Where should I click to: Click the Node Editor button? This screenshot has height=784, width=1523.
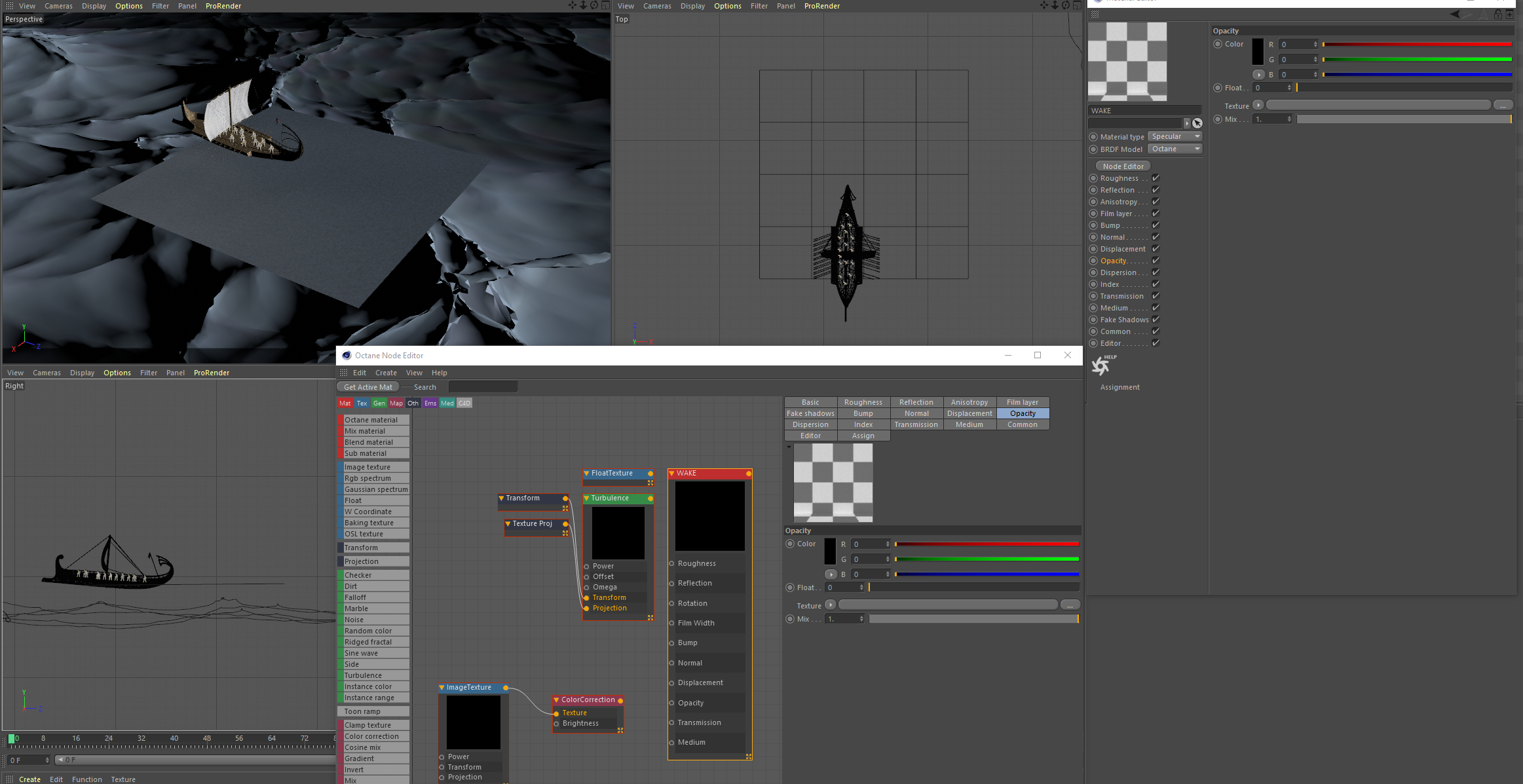tap(1123, 166)
